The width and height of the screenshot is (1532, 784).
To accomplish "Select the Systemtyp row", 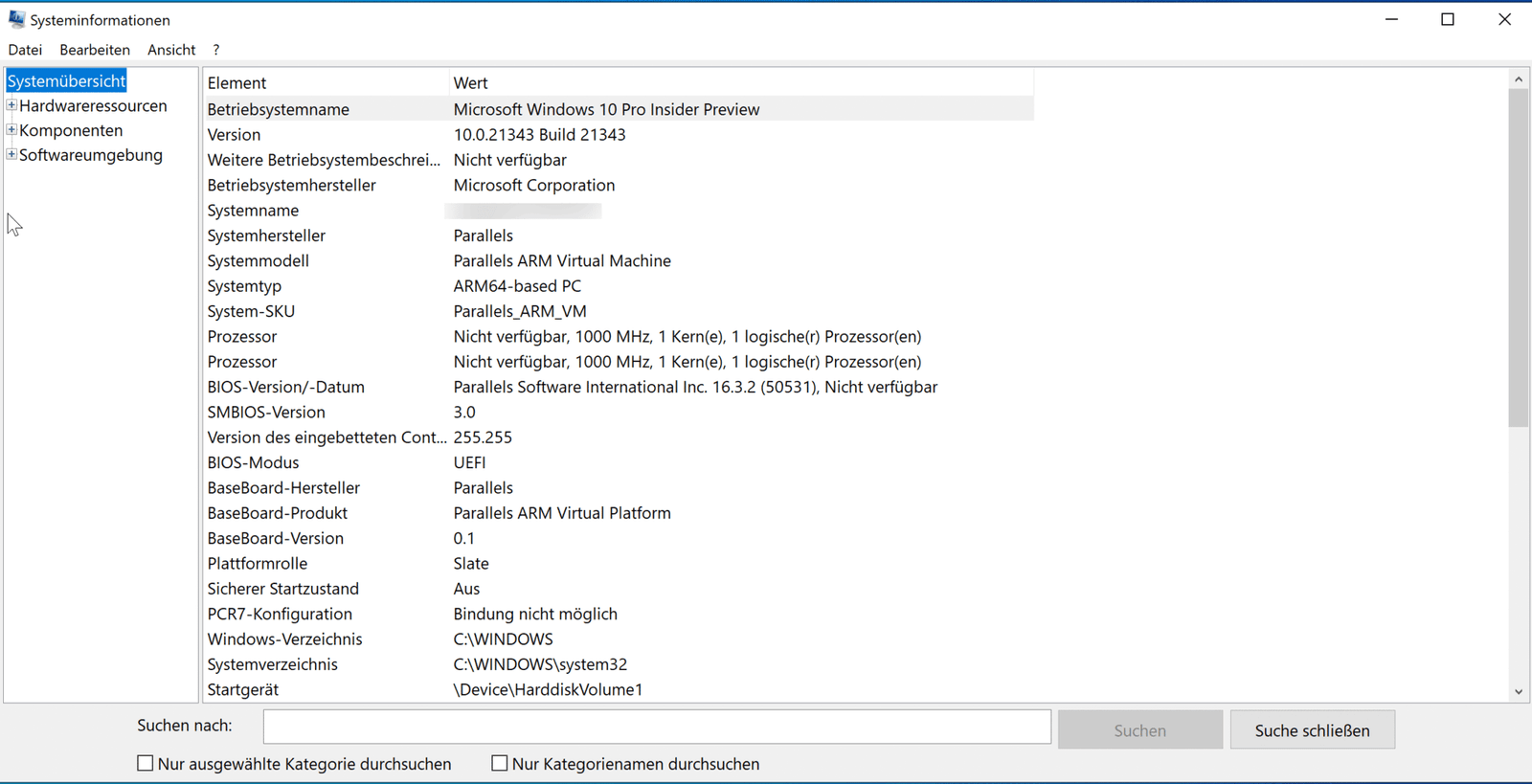I will pyautogui.click(x=619, y=286).
